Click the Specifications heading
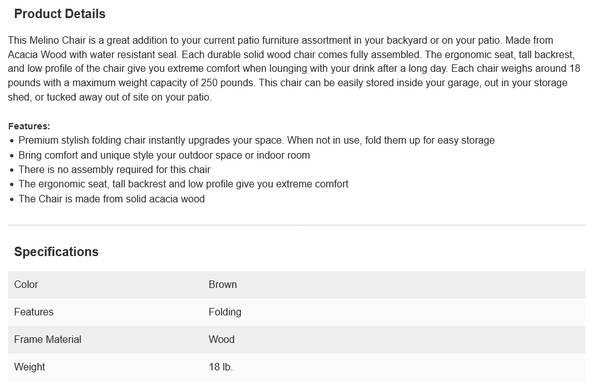 [x=56, y=252]
